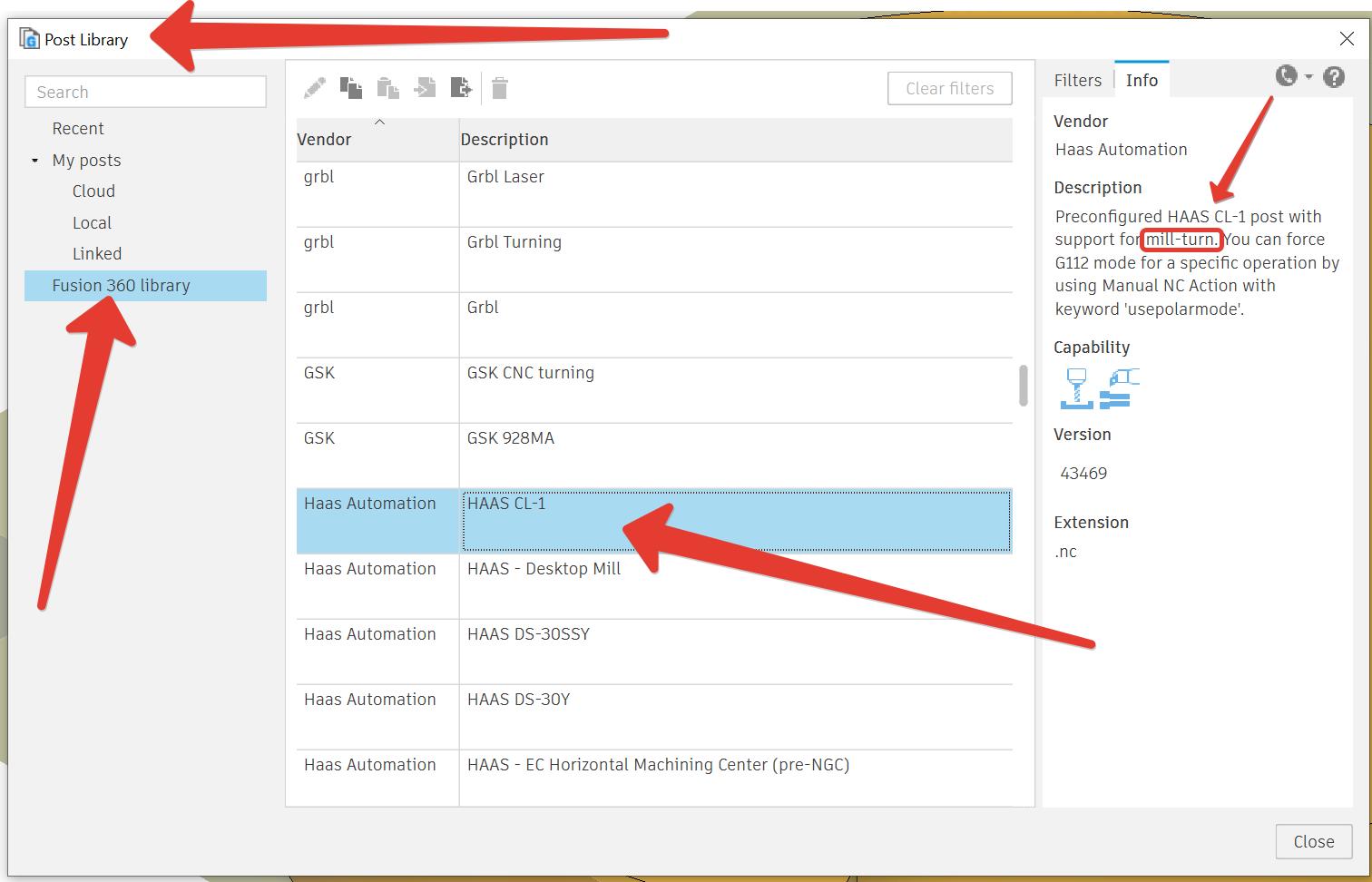This screenshot has height=882, width=1372.
Task: Click the mill-turn word in the description
Action: [1181, 240]
